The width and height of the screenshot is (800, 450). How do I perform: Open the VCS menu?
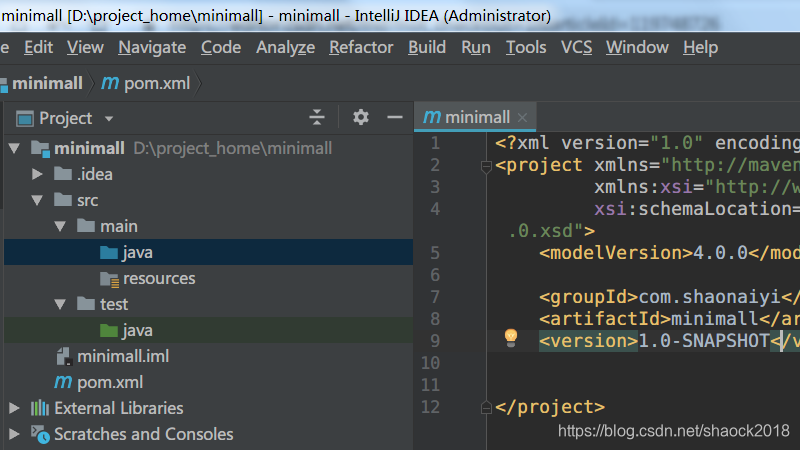coord(577,47)
